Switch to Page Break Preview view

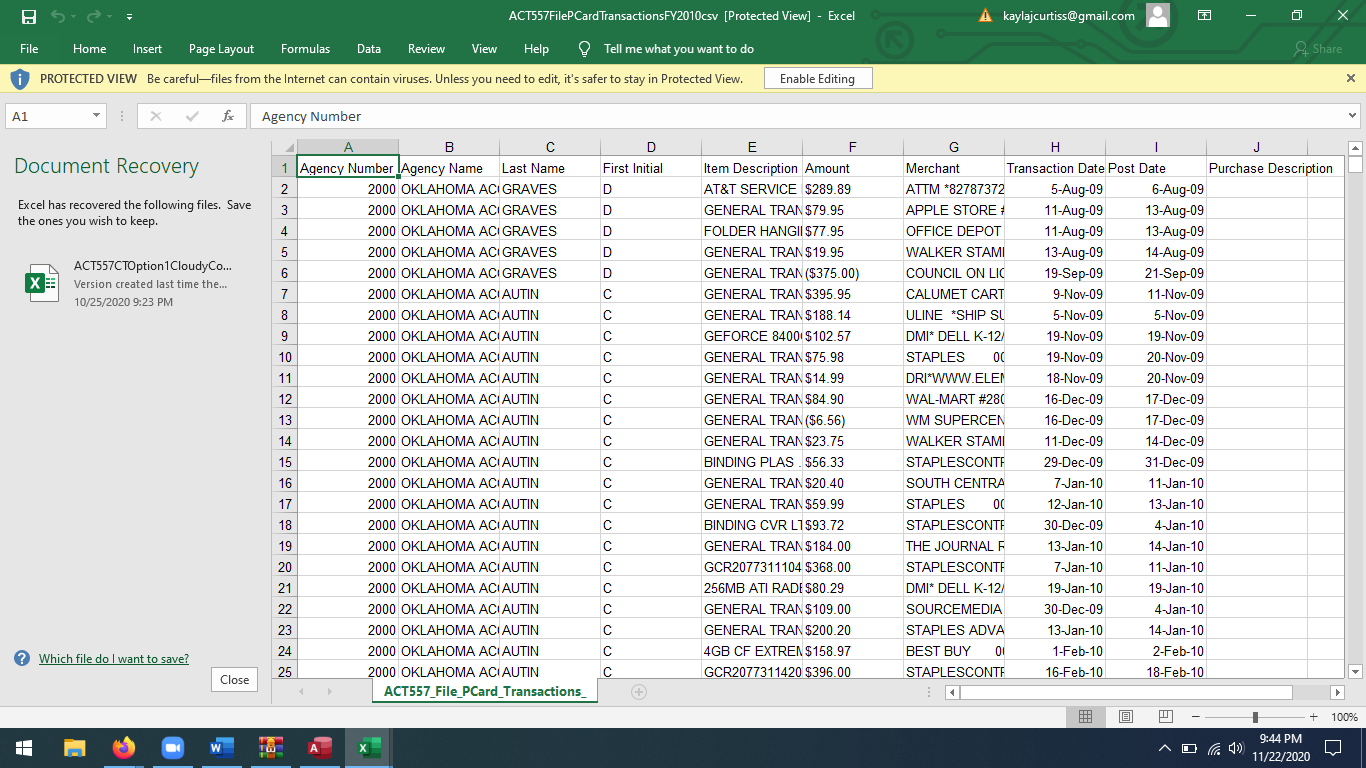tap(1165, 717)
